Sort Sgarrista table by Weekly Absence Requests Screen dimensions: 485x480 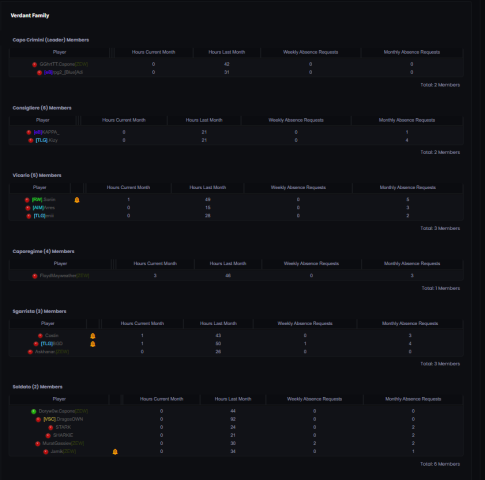click(x=305, y=323)
